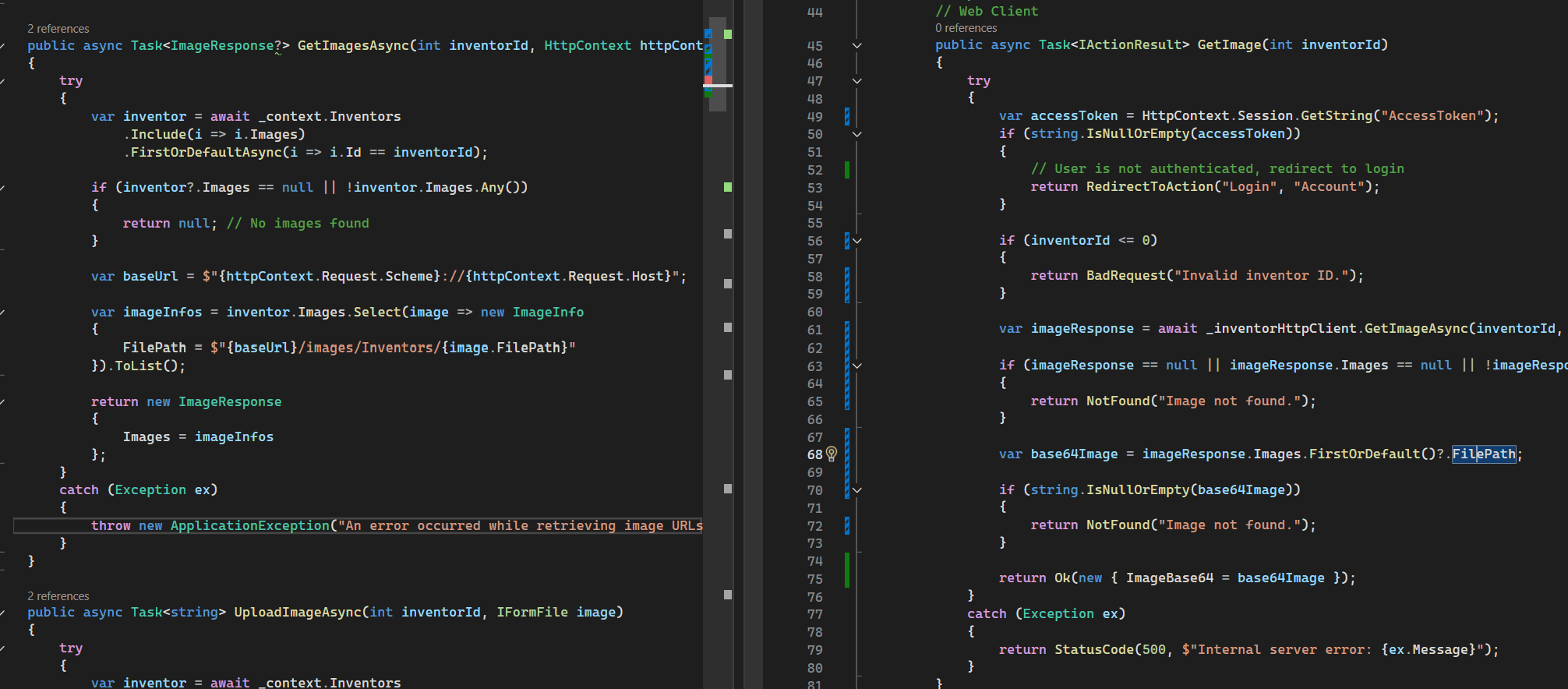Click the IFormFile parameter type
This screenshot has width=1568, height=689.
point(532,612)
